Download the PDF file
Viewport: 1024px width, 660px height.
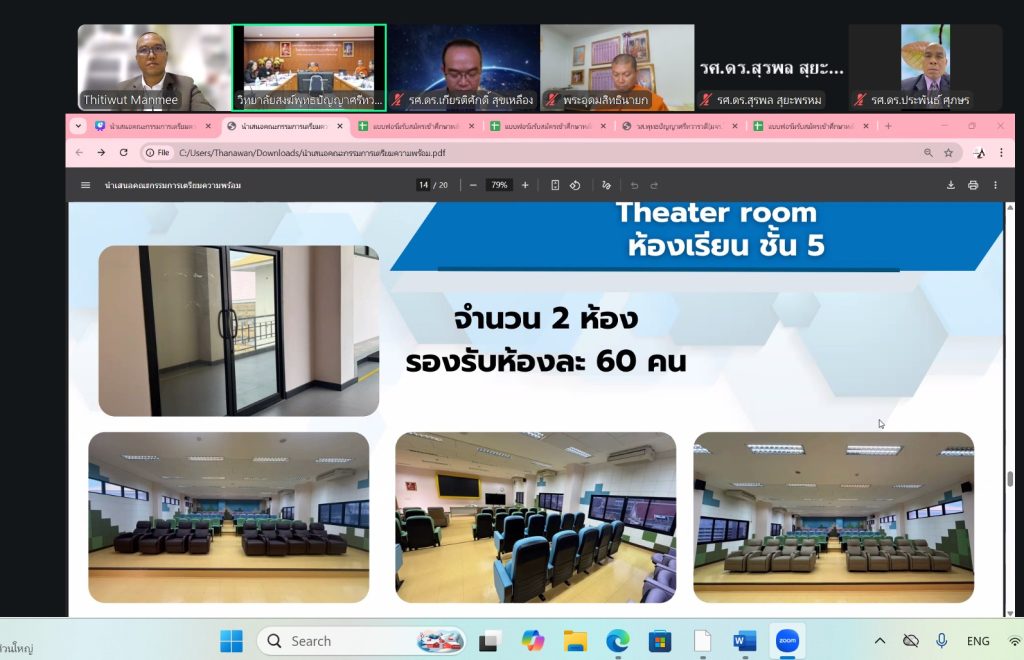click(951, 185)
